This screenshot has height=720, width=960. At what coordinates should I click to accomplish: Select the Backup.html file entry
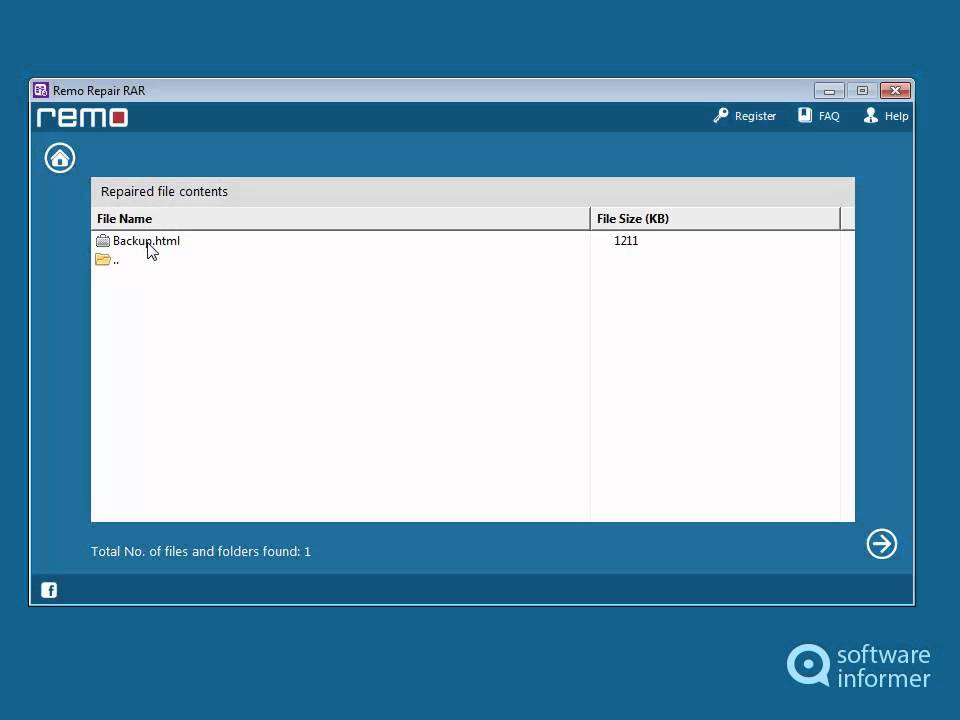[146, 241]
